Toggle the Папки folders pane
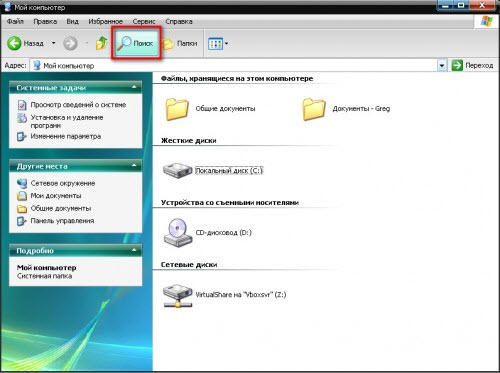 (180, 43)
